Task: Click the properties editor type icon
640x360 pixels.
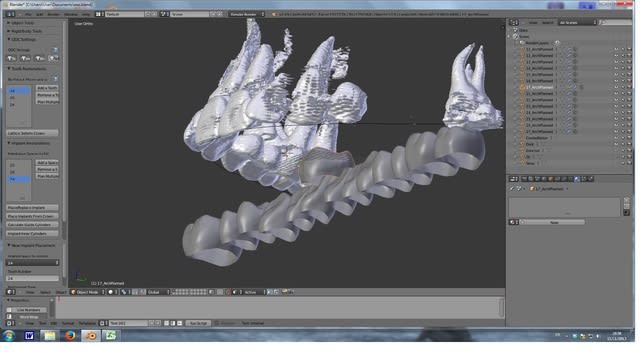Action: 513,179
